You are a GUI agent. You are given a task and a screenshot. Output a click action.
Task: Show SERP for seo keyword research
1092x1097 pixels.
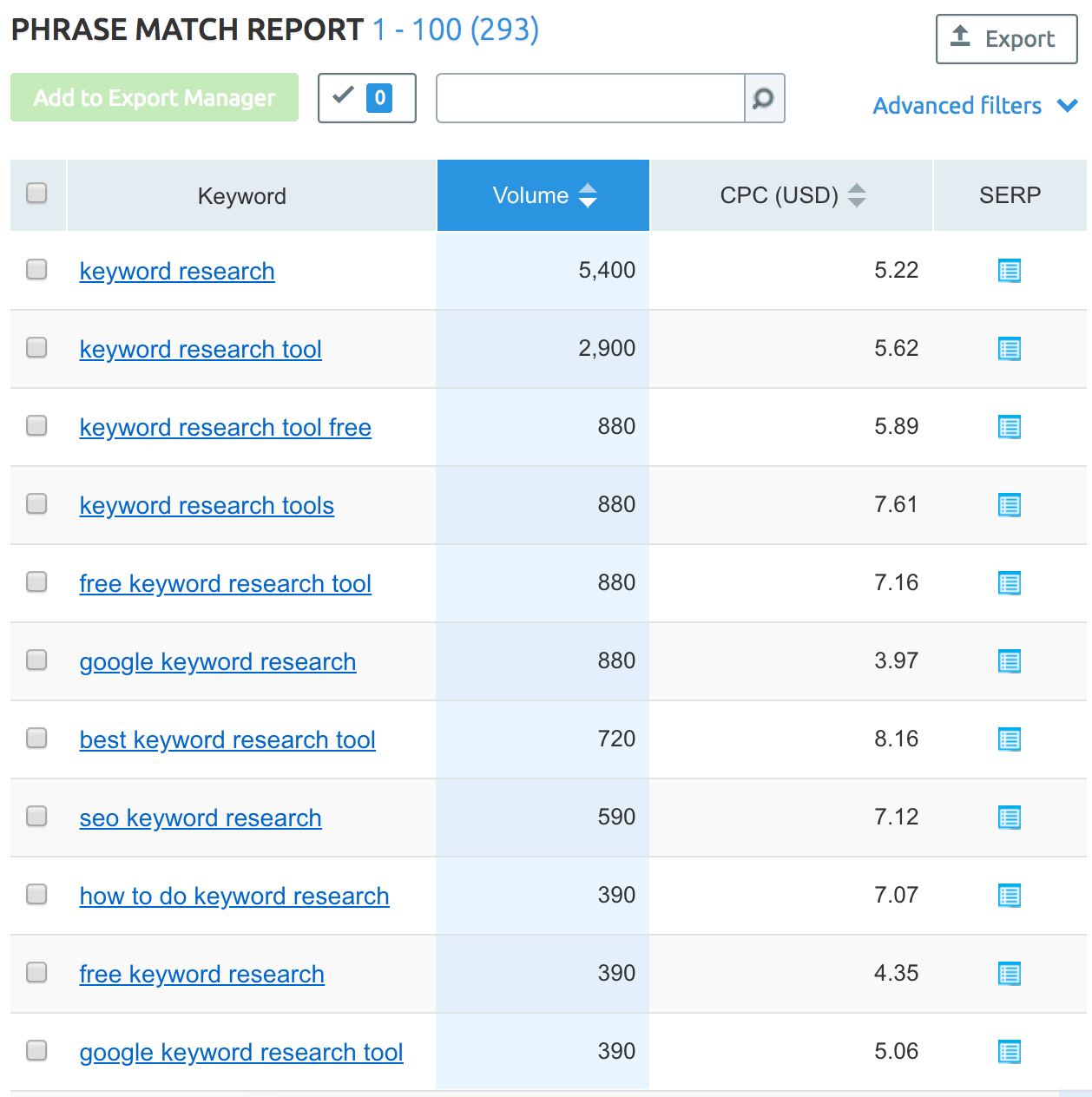(x=1009, y=818)
